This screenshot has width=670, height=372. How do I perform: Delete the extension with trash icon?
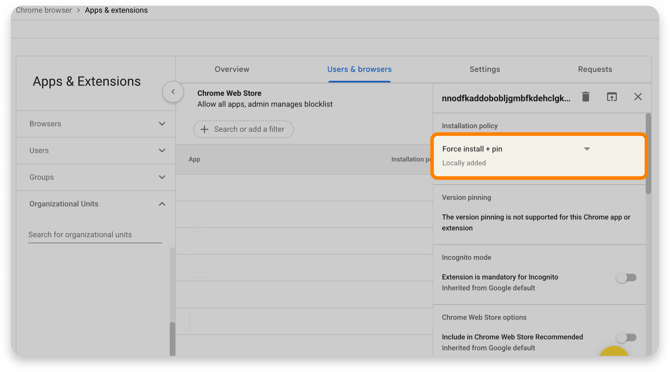pyautogui.click(x=585, y=97)
